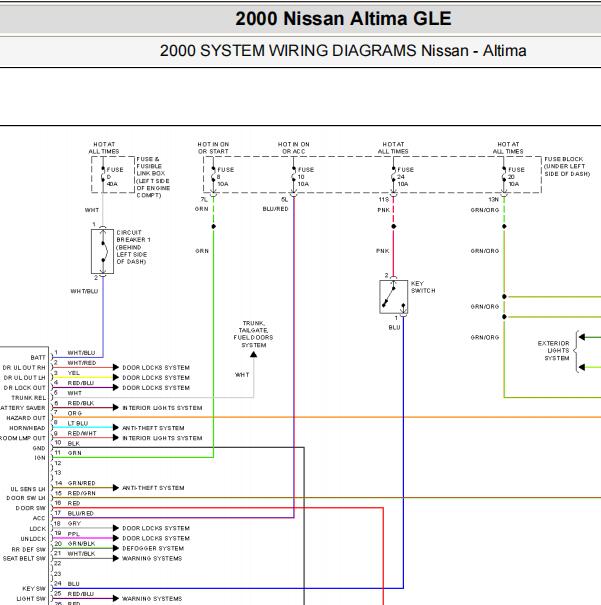The width and height of the screenshot is (601, 605).
Task: Click the 'RR DEF SW' pin label
Action: 29,549
